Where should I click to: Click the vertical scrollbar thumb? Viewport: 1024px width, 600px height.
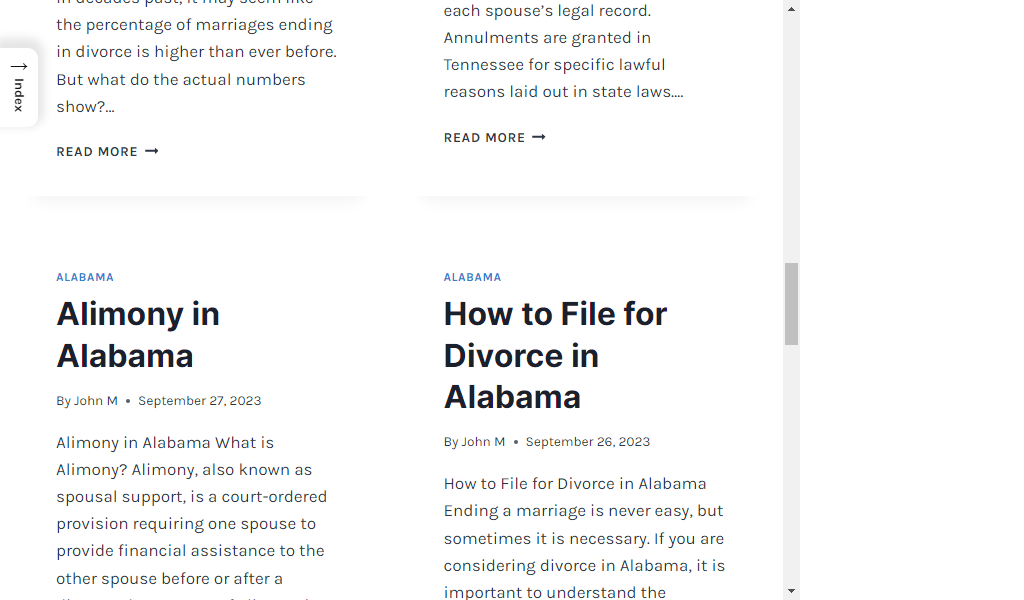point(792,304)
